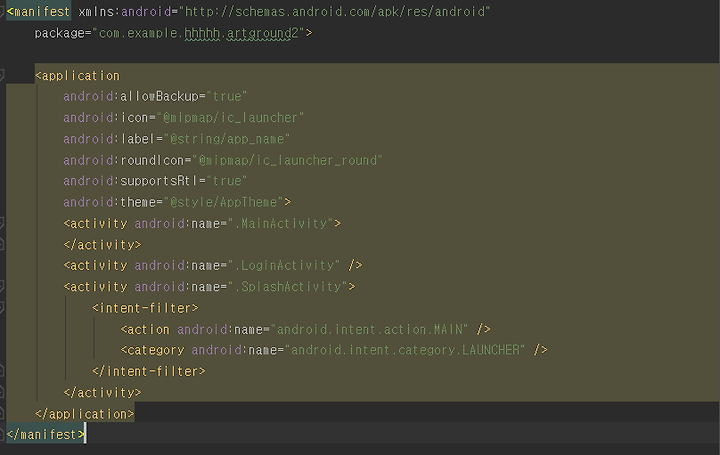This screenshot has height=455, width=720.
Task: Click the android:theme attribute
Action: tap(109, 202)
